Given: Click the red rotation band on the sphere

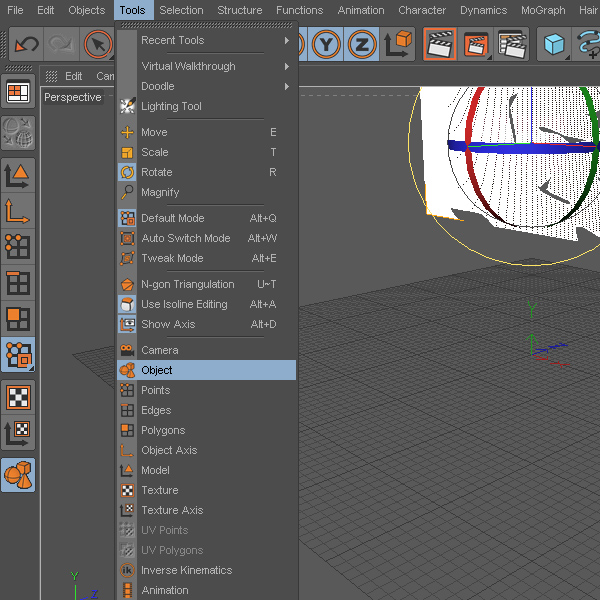Looking at the screenshot, I should coord(470,134).
